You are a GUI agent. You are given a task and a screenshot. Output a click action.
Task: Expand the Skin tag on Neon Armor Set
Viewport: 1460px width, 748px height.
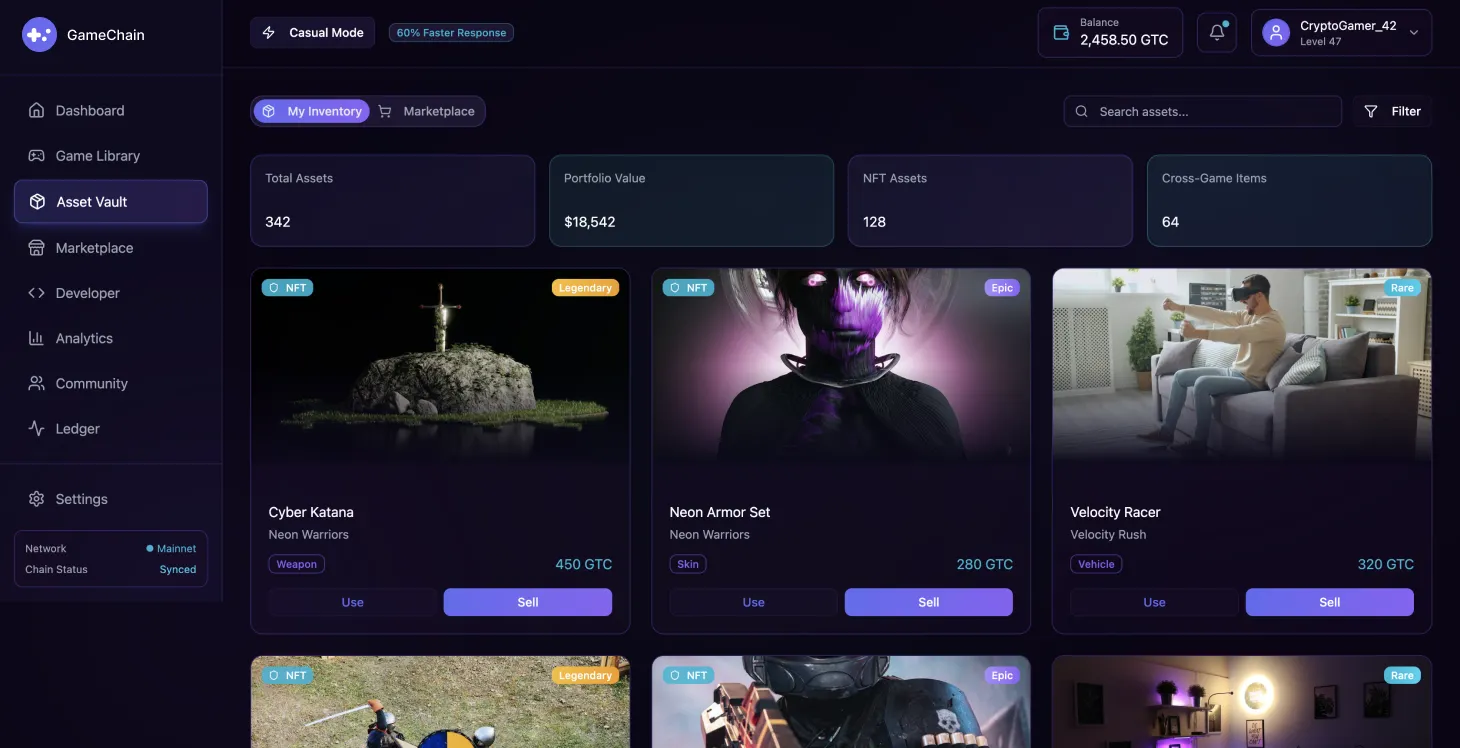click(687, 563)
